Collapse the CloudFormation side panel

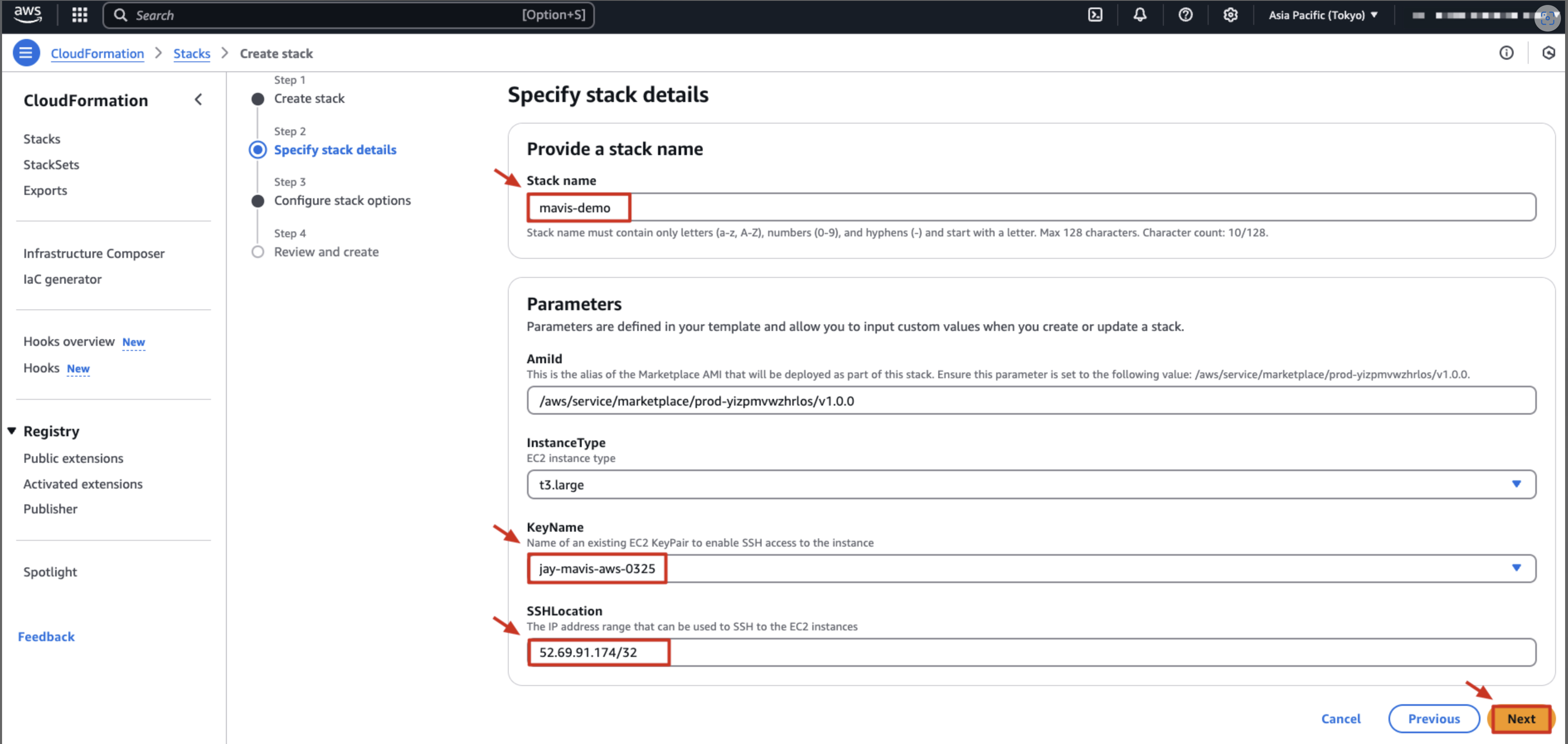click(199, 100)
